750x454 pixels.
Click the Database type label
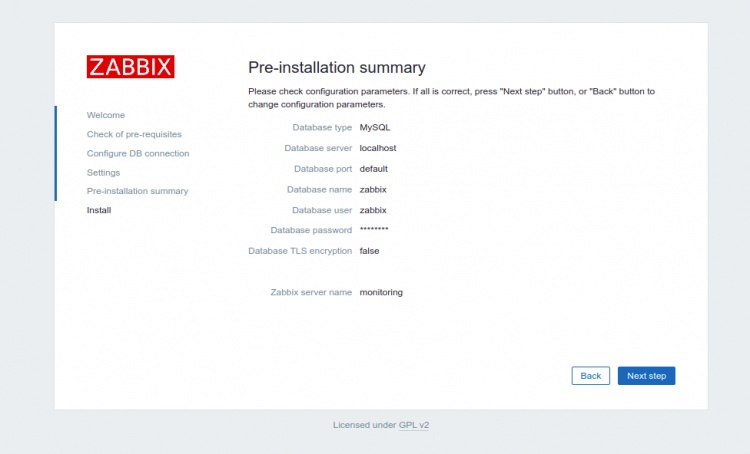tap(322, 127)
